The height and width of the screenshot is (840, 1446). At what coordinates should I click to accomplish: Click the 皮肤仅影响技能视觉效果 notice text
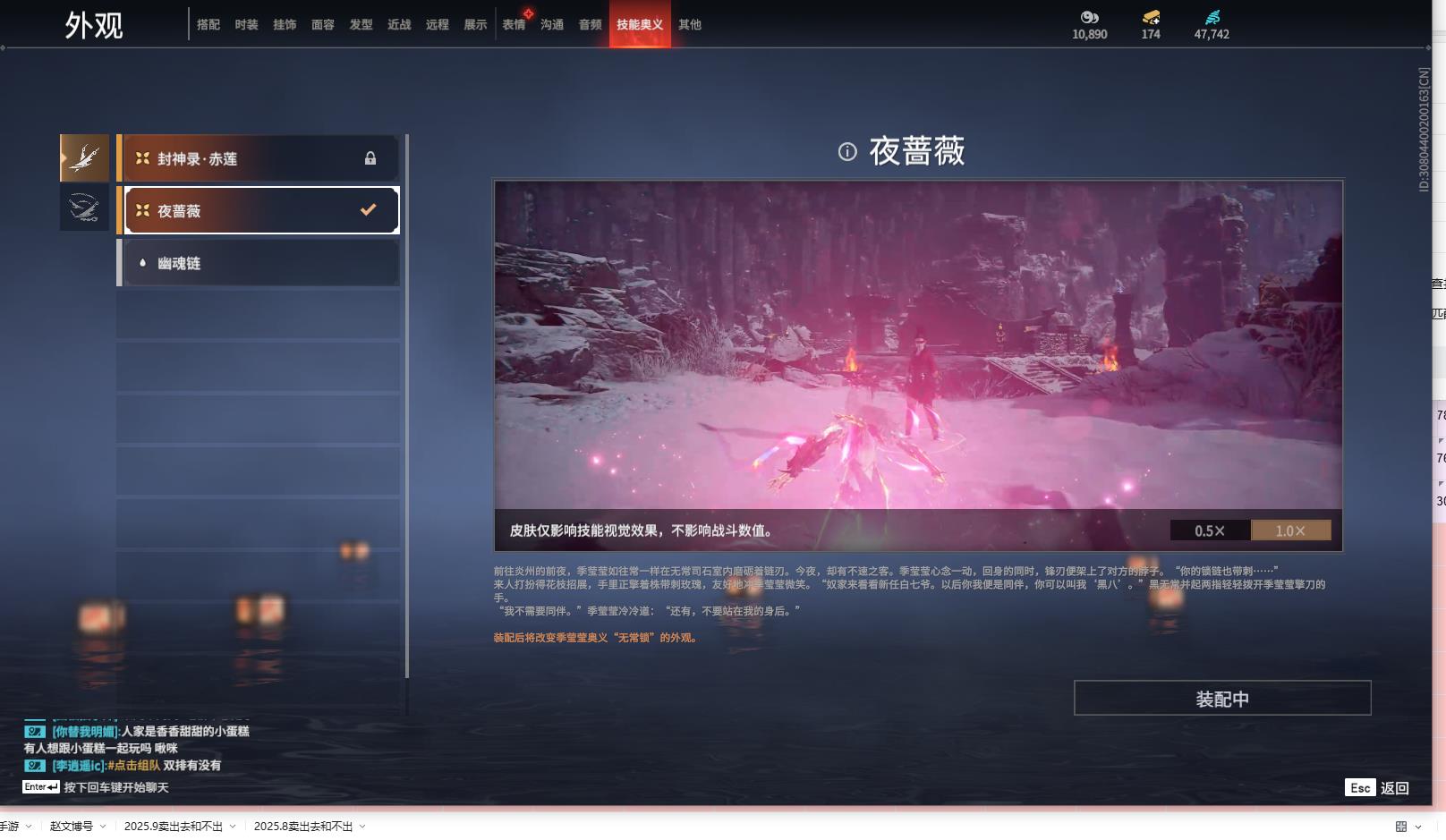pyautogui.click(x=641, y=530)
